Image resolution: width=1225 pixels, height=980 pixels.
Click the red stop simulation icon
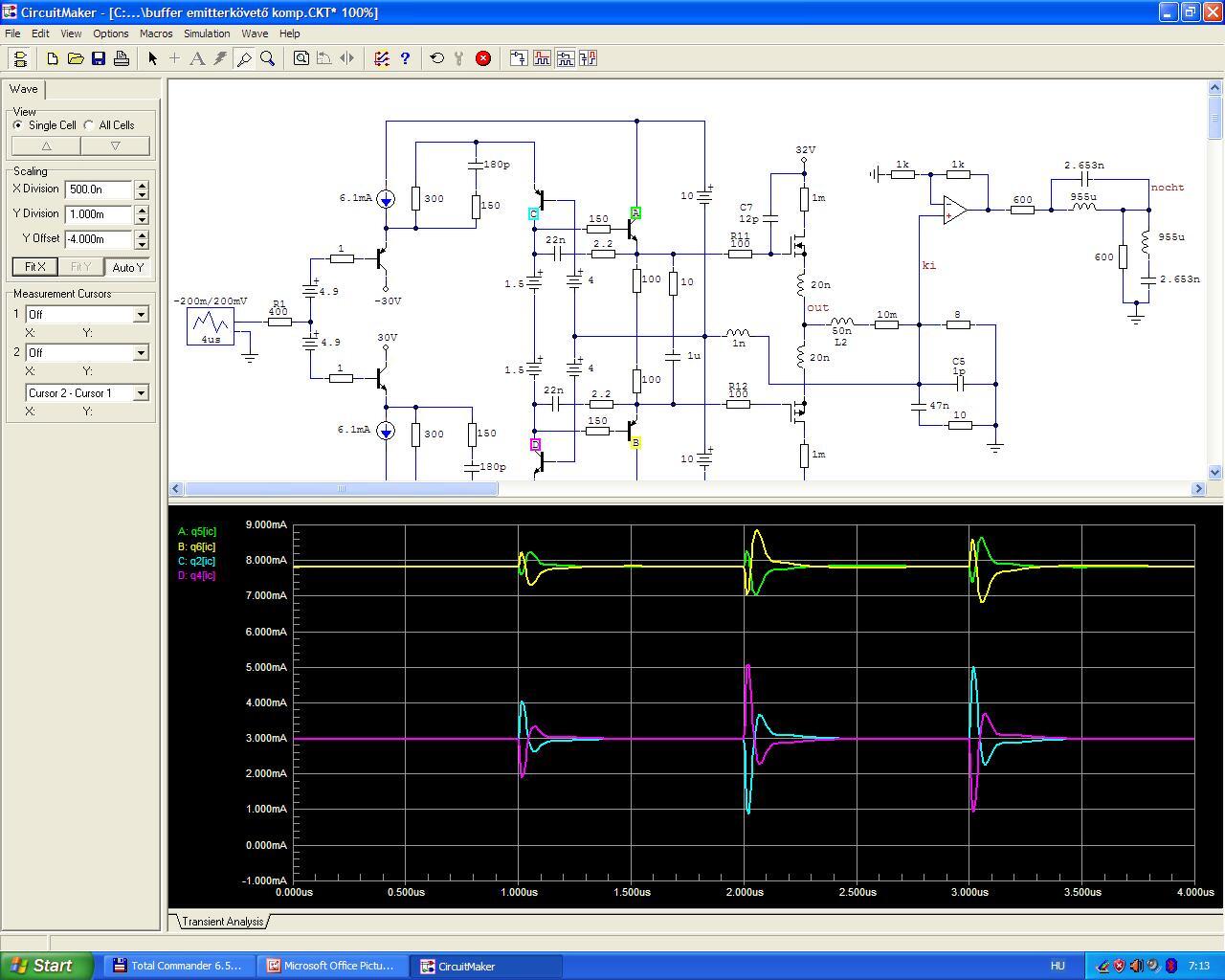pos(483,58)
